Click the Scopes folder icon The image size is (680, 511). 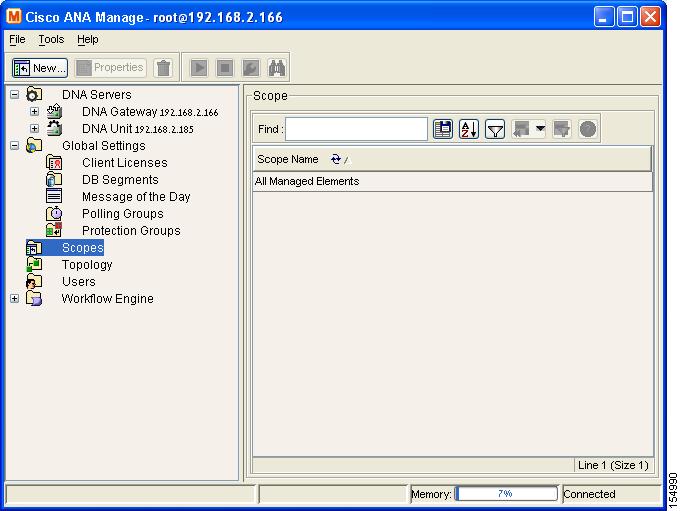pos(34,248)
